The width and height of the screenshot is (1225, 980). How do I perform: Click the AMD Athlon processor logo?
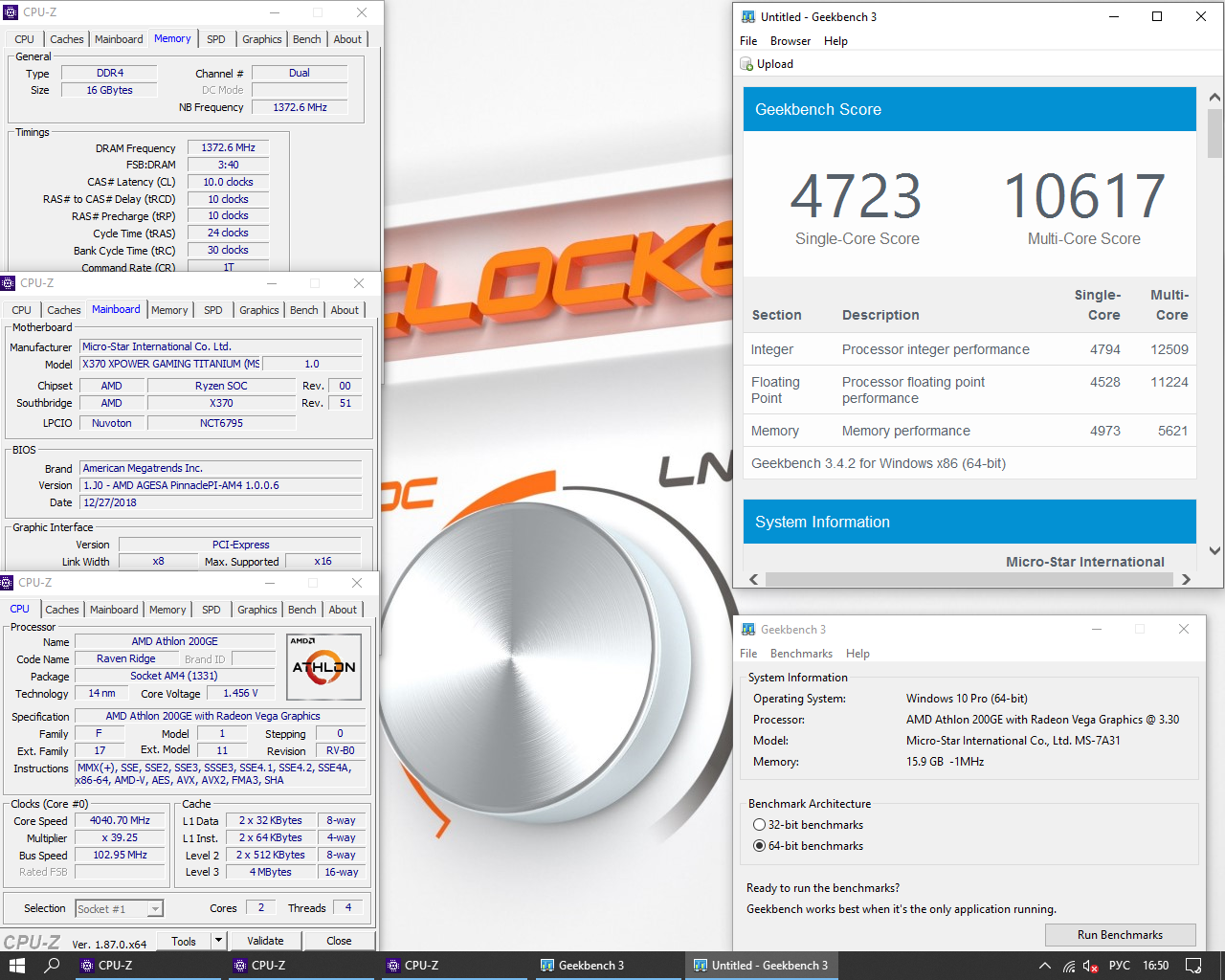[324, 666]
